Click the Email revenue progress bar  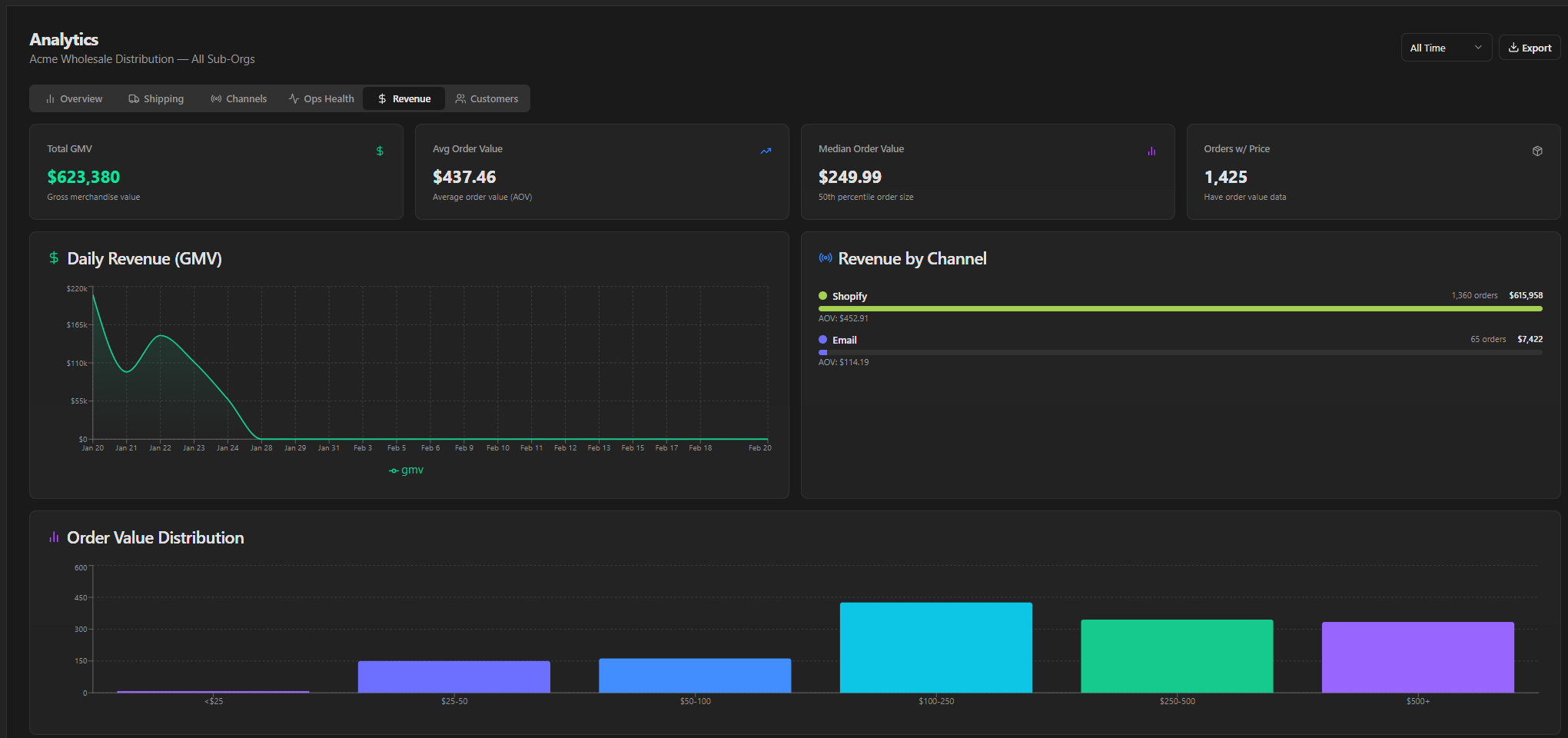pyautogui.click(x=1181, y=352)
